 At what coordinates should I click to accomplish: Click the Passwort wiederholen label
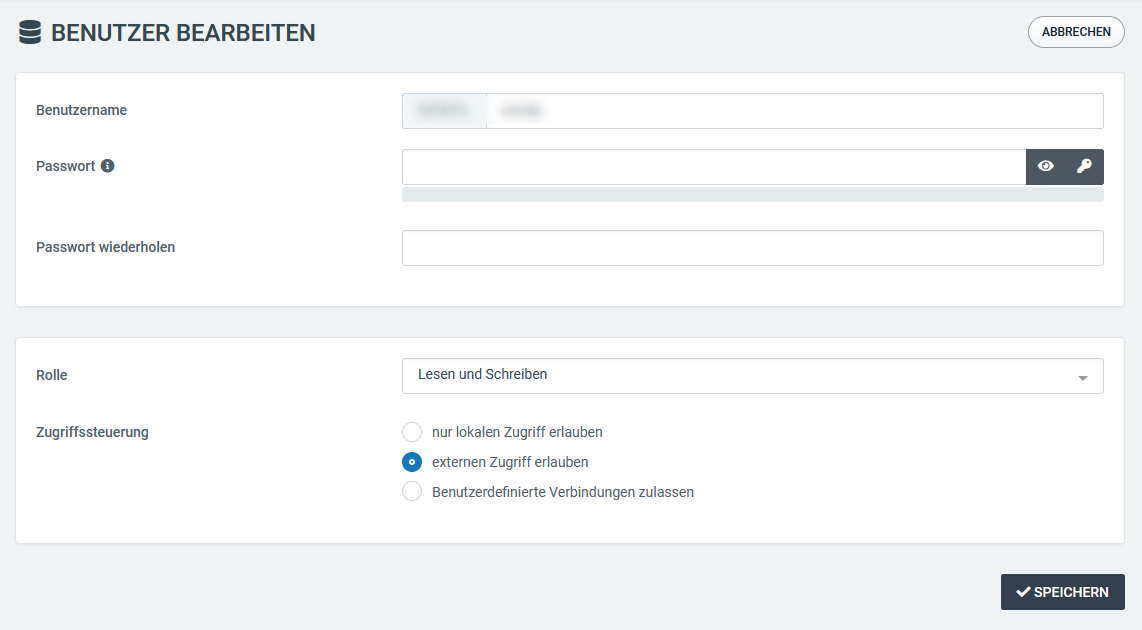tap(105, 247)
